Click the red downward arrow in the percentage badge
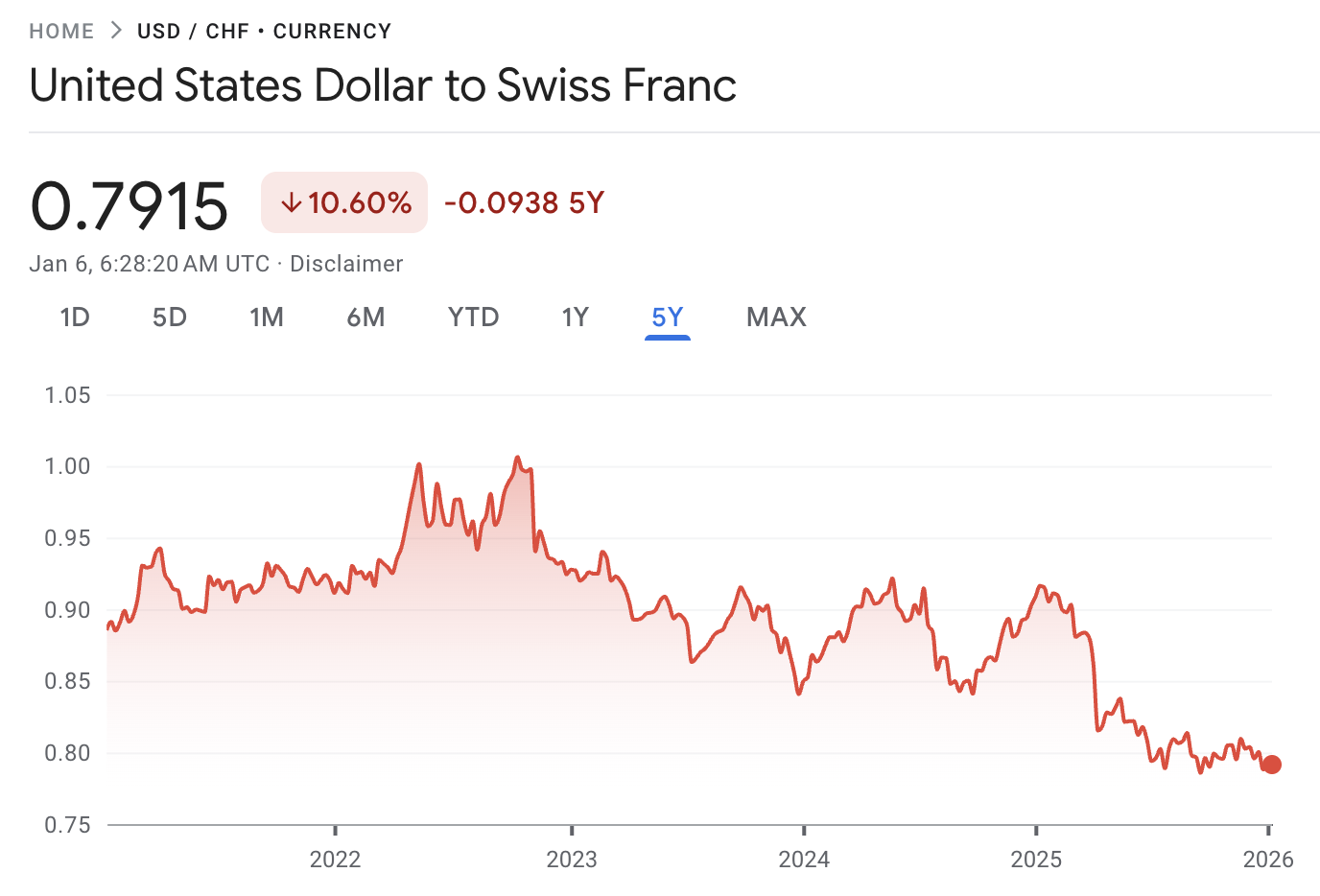 [x=290, y=202]
